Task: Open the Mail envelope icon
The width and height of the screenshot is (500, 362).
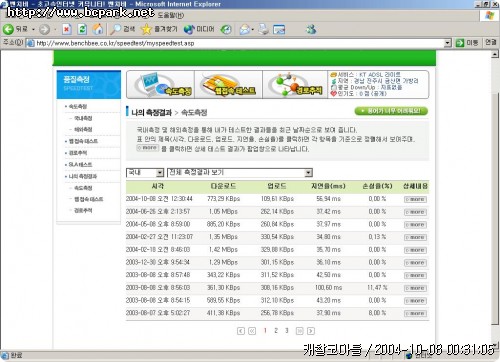Action: 244,30
